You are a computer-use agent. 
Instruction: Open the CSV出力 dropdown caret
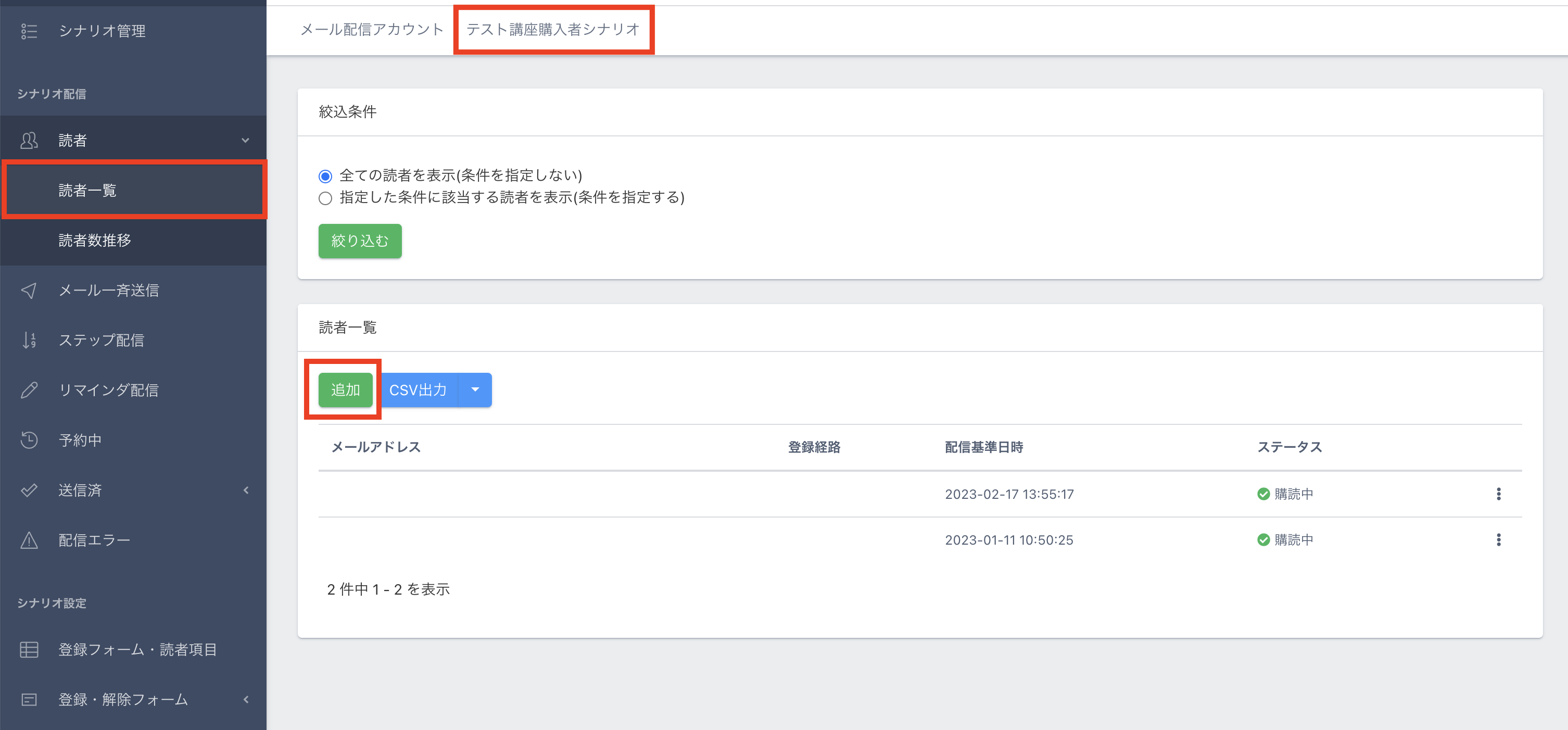(475, 391)
